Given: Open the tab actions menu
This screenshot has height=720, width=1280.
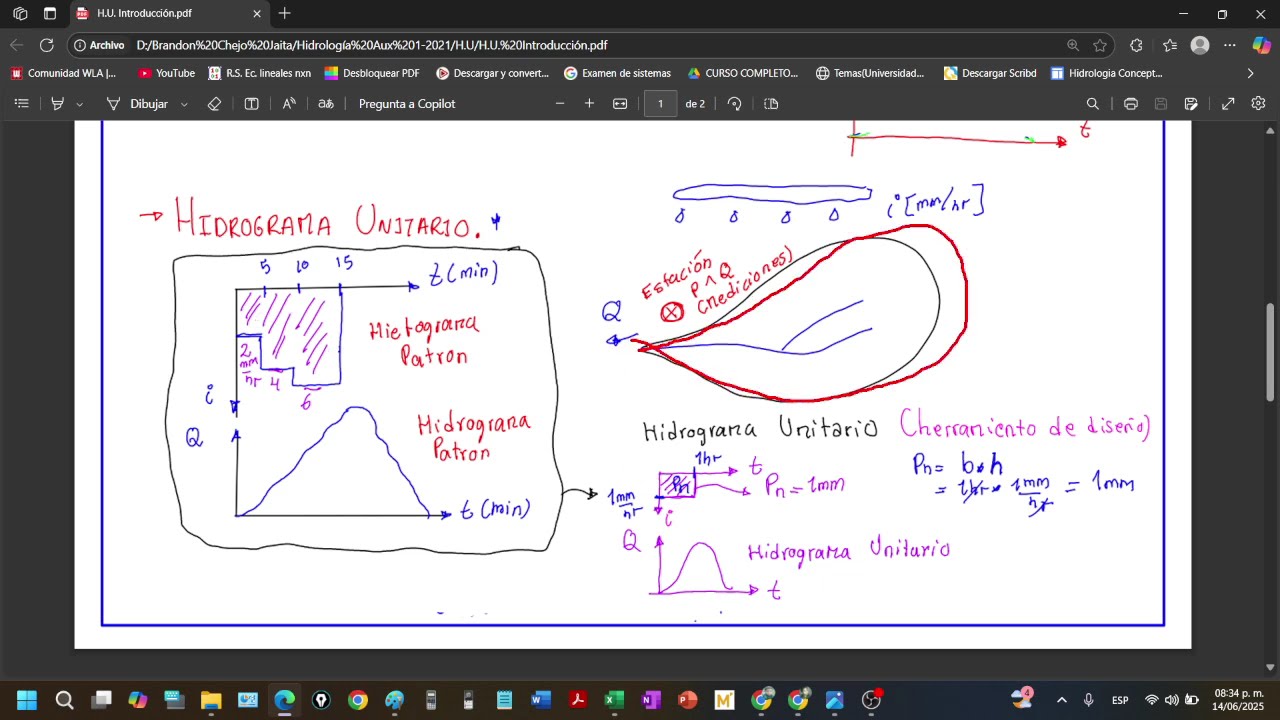Looking at the screenshot, I should point(50,14).
